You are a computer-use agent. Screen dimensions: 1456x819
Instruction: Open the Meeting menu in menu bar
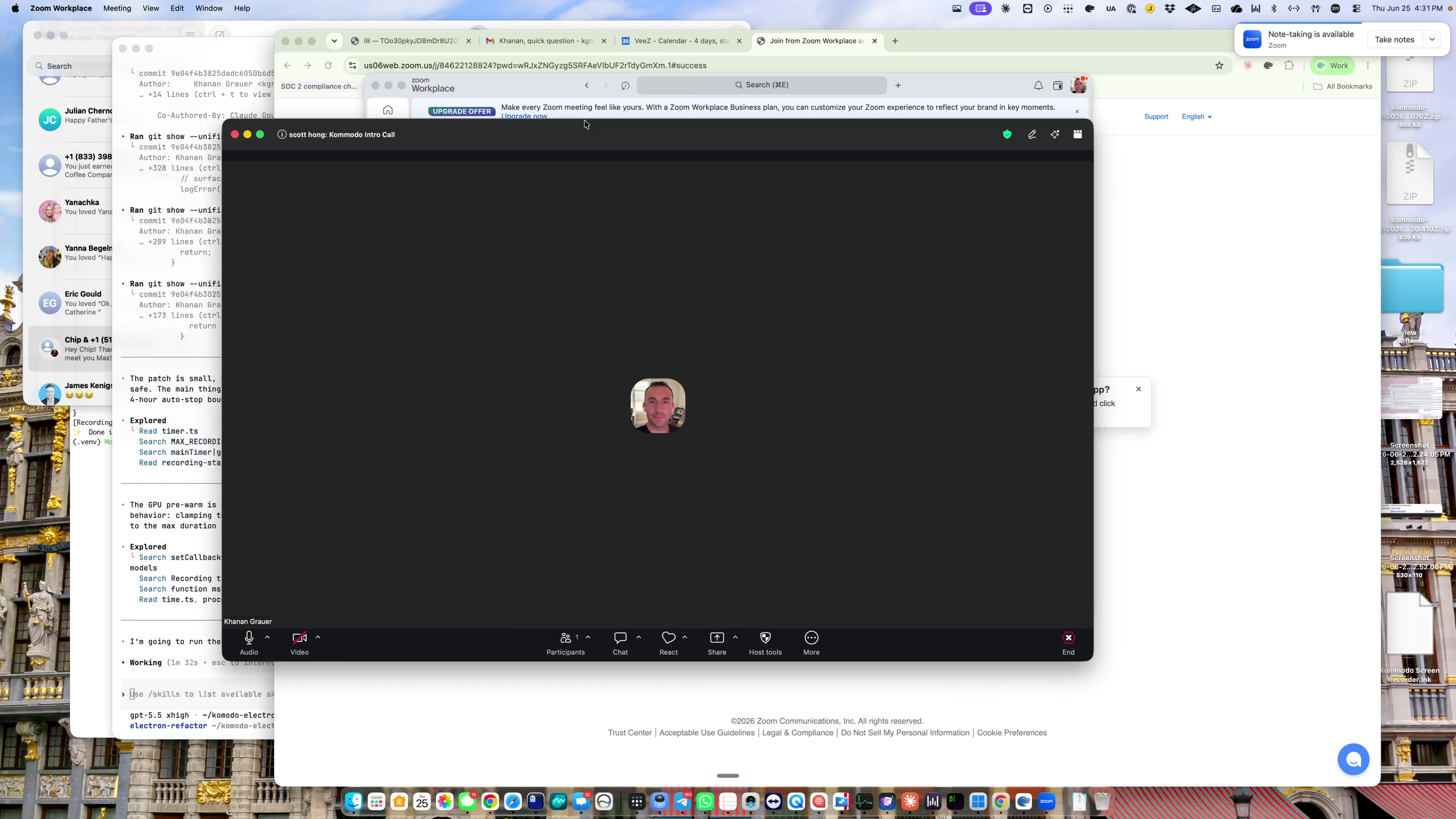pyautogui.click(x=117, y=8)
